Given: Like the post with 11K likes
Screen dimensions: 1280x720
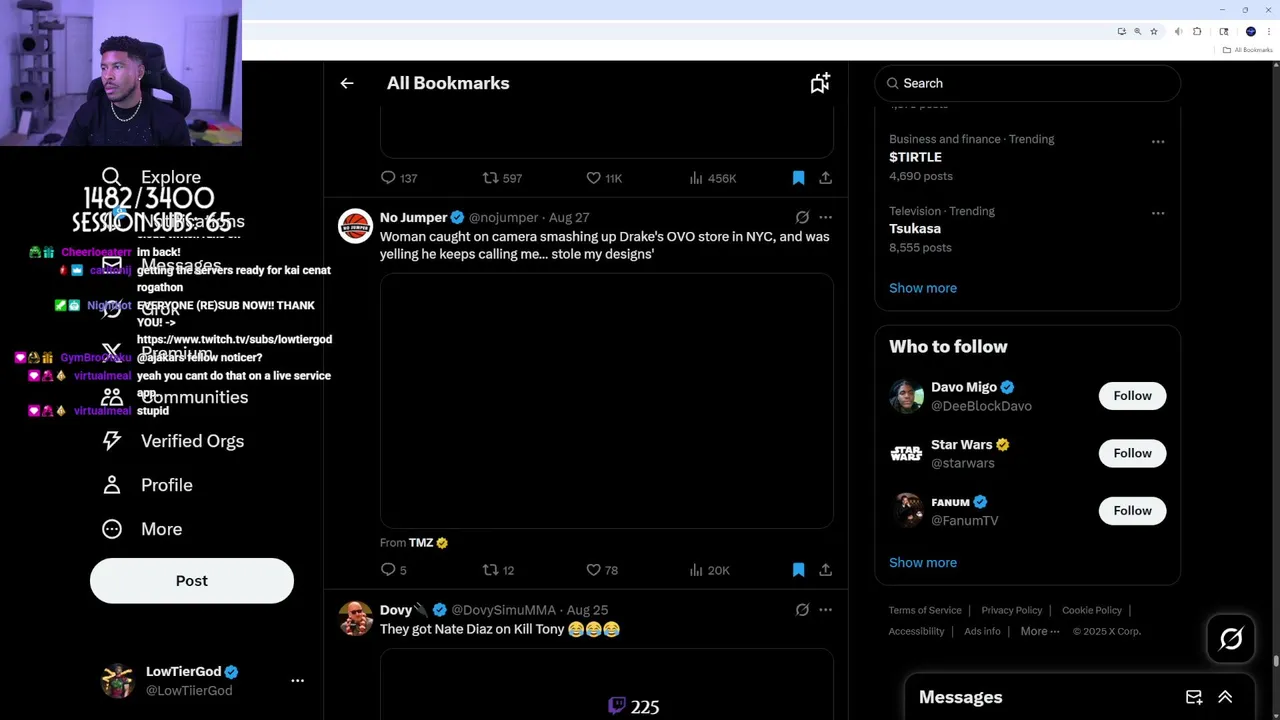Looking at the screenshot, I should pyautogui.click(x=604, y=178).
